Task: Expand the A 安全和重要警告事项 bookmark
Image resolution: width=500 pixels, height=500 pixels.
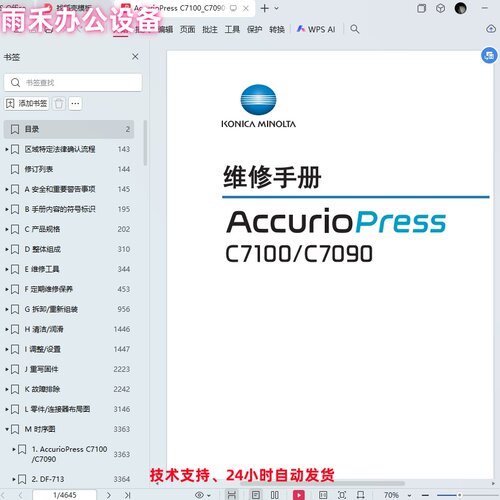Action: click(x=7, y=189)
